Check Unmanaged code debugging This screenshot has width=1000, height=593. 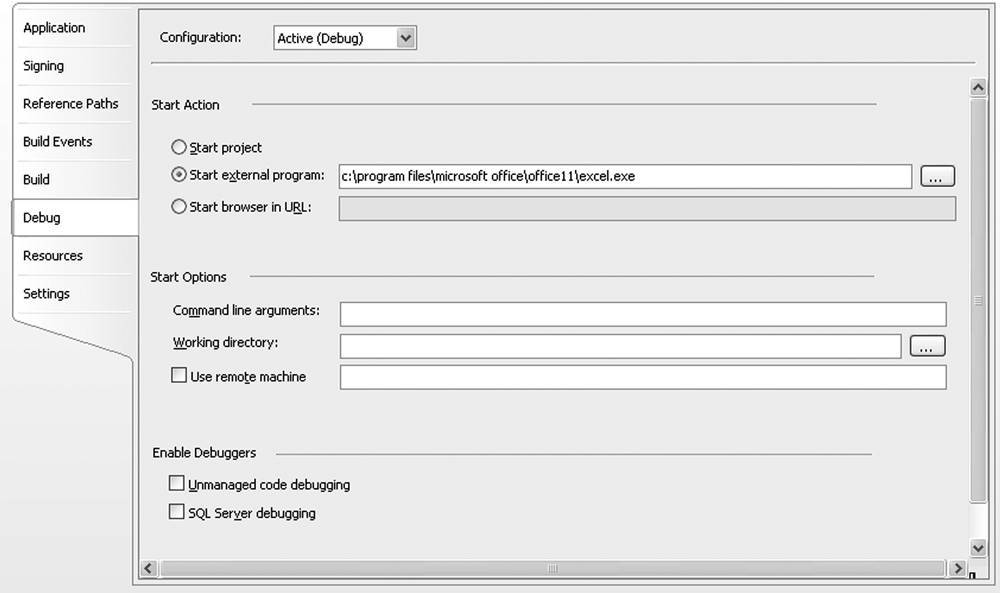176,483
